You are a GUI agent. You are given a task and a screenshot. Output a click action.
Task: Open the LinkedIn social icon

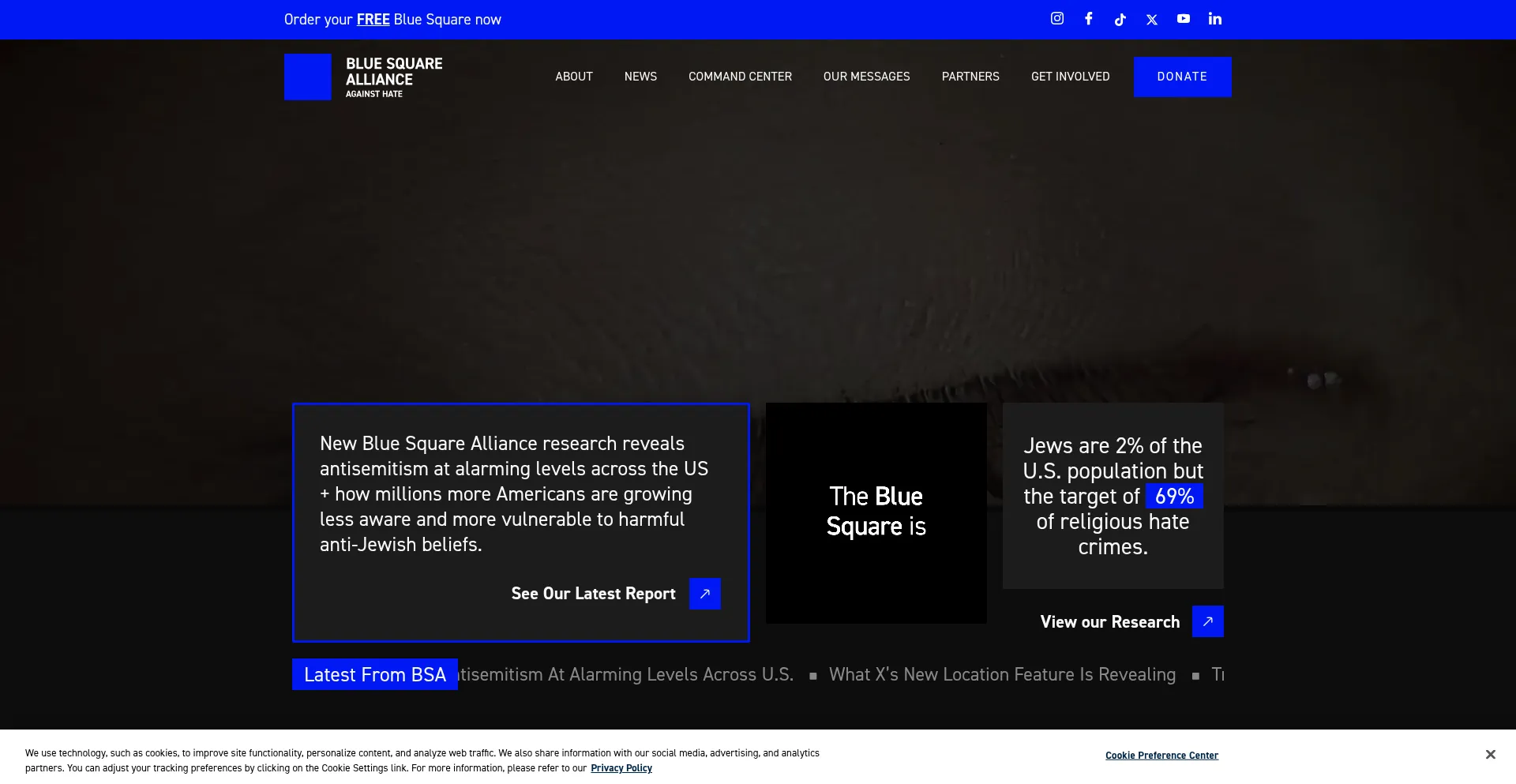(1214, 19)
